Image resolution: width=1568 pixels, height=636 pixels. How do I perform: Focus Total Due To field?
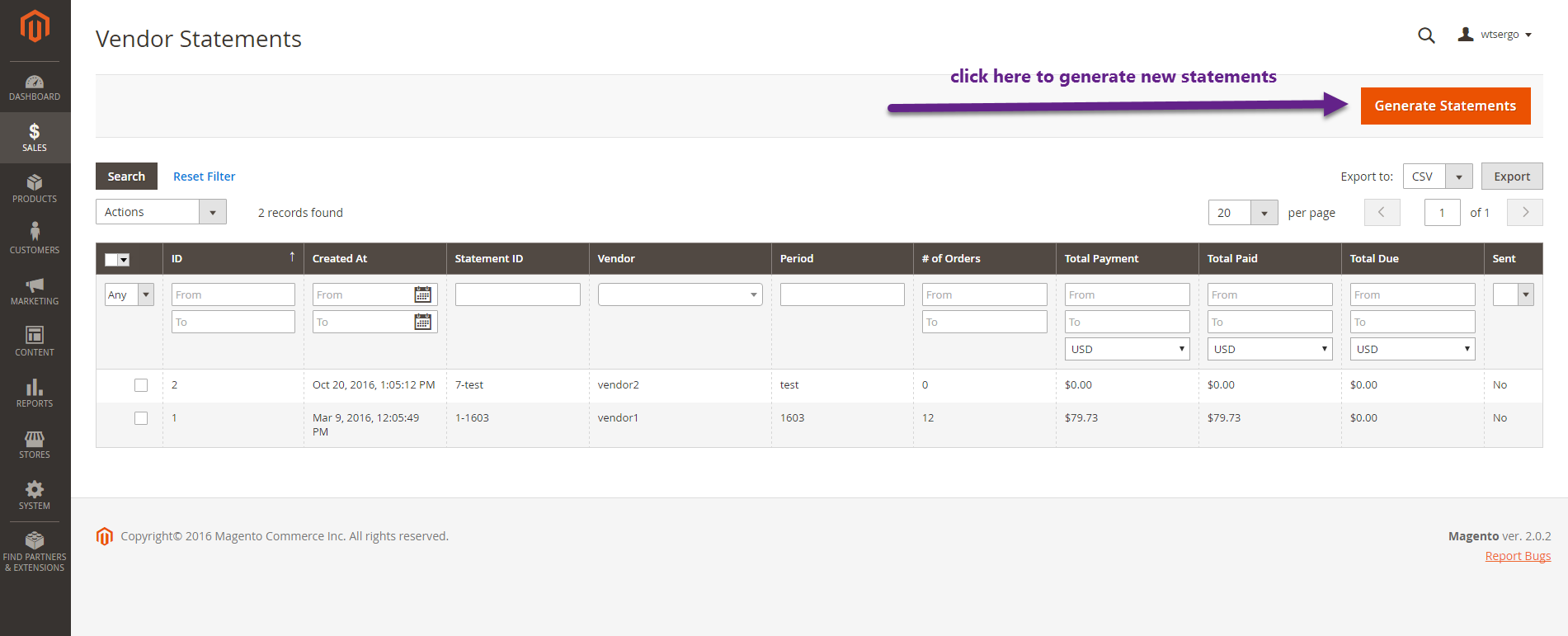pos(1413,322)
